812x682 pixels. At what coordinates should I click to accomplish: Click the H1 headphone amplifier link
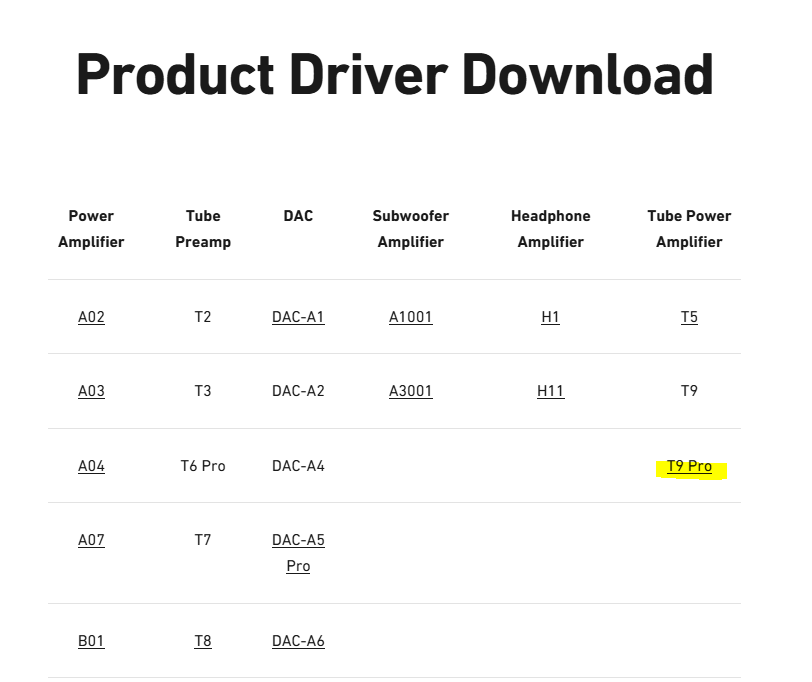pyautogui.click(x=550, y=317)
